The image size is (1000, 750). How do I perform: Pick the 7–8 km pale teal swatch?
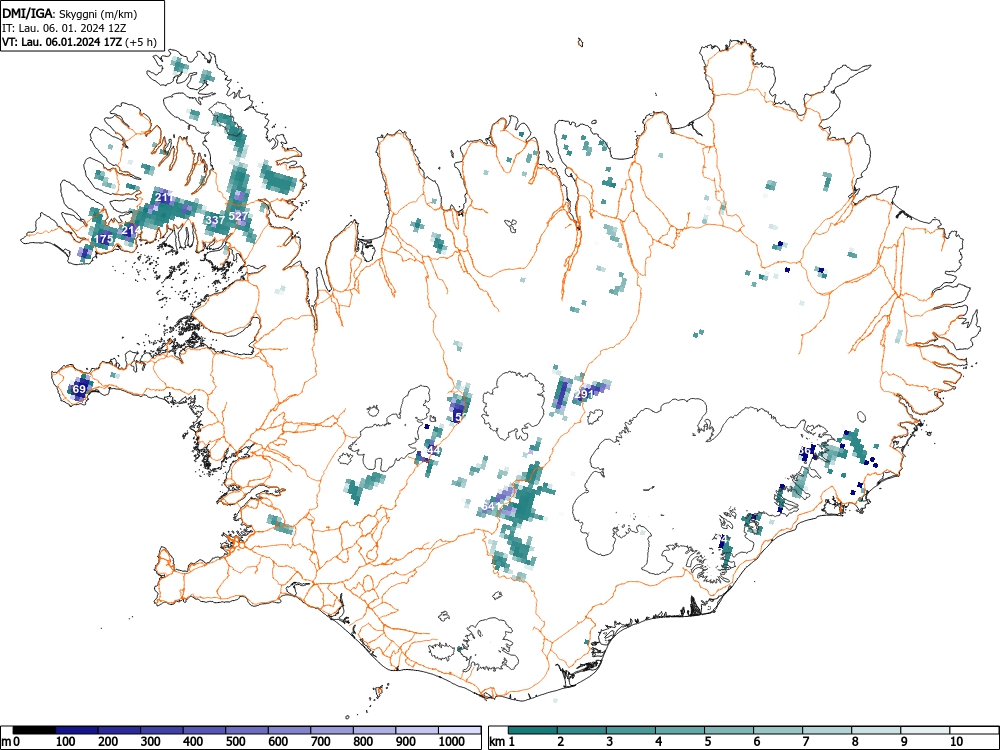click(827, 730)
